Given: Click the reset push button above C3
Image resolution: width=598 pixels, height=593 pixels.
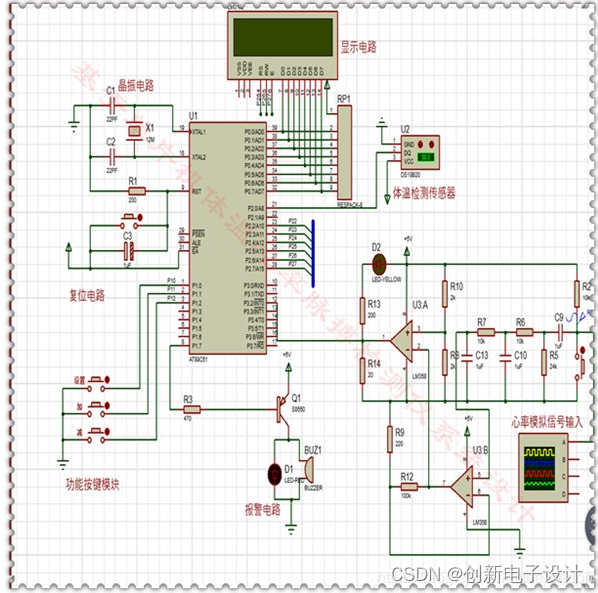Looking at the screenshot, I should pyautogui.click(x=130, y=222).
